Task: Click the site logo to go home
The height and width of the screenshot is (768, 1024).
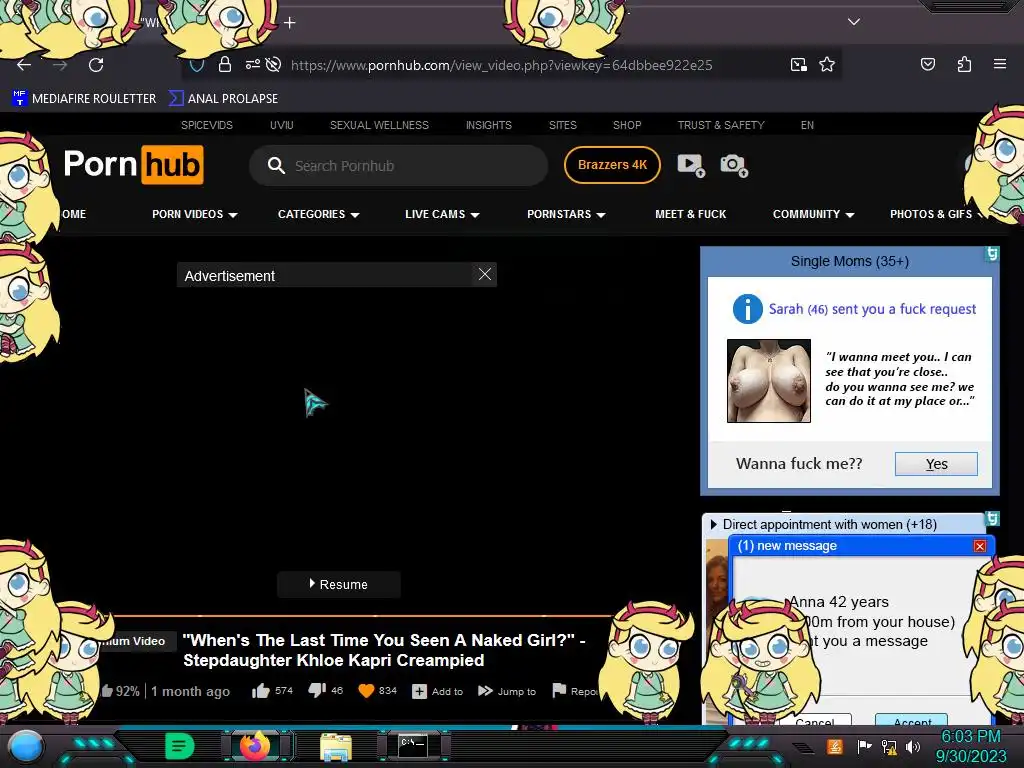Action: pos(133,165)
